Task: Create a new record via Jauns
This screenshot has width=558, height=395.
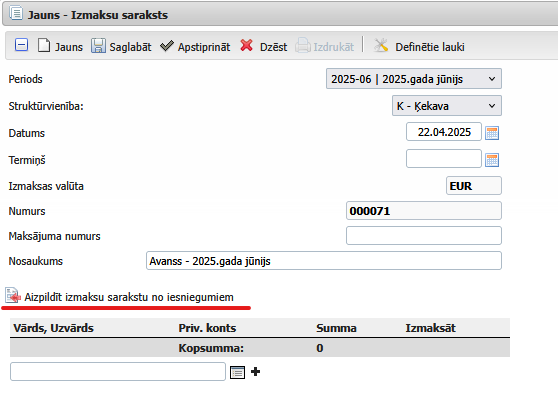Action: pos(69,47)
